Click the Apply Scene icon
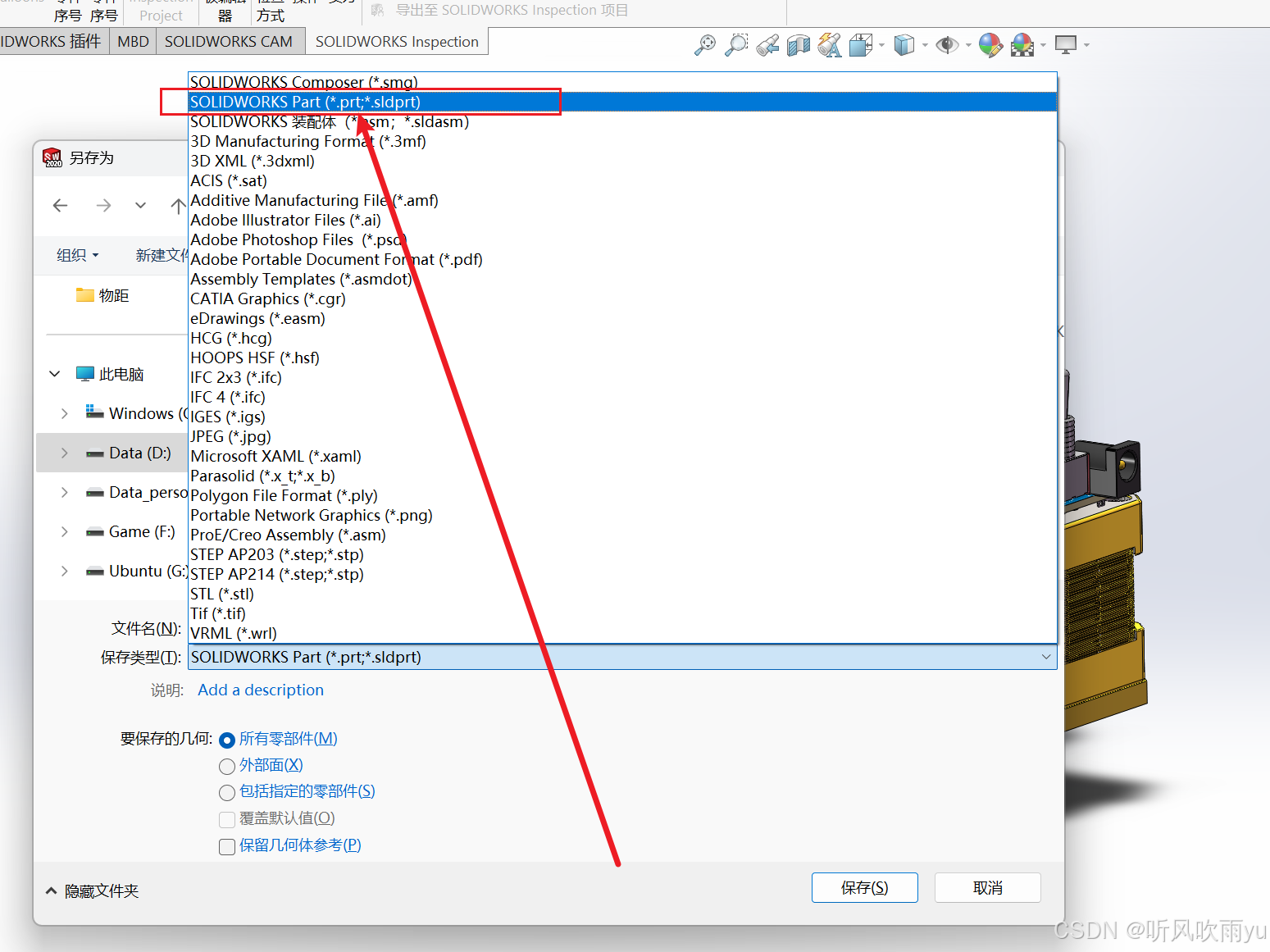 coord(1022,45)
